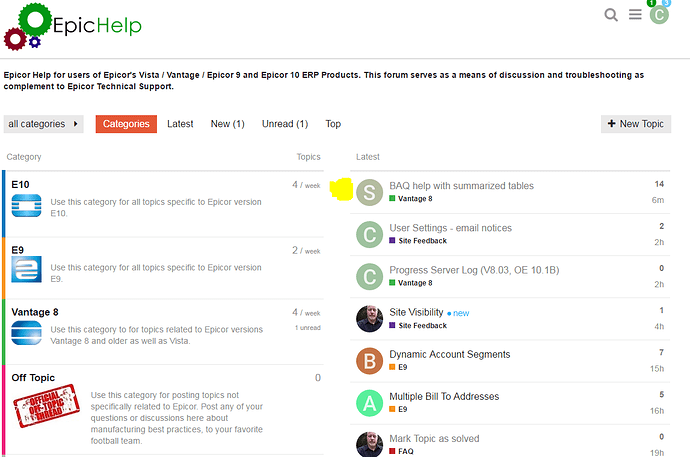Open the Site Visibility topic

tap(416, 312)
